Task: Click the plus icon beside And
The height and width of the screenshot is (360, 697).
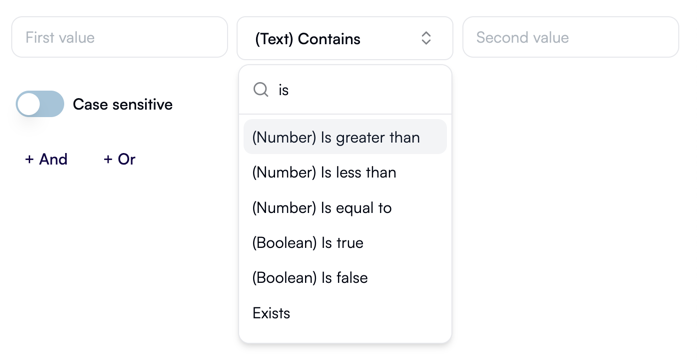Action: pyautogui.click(x=29, y=159)
